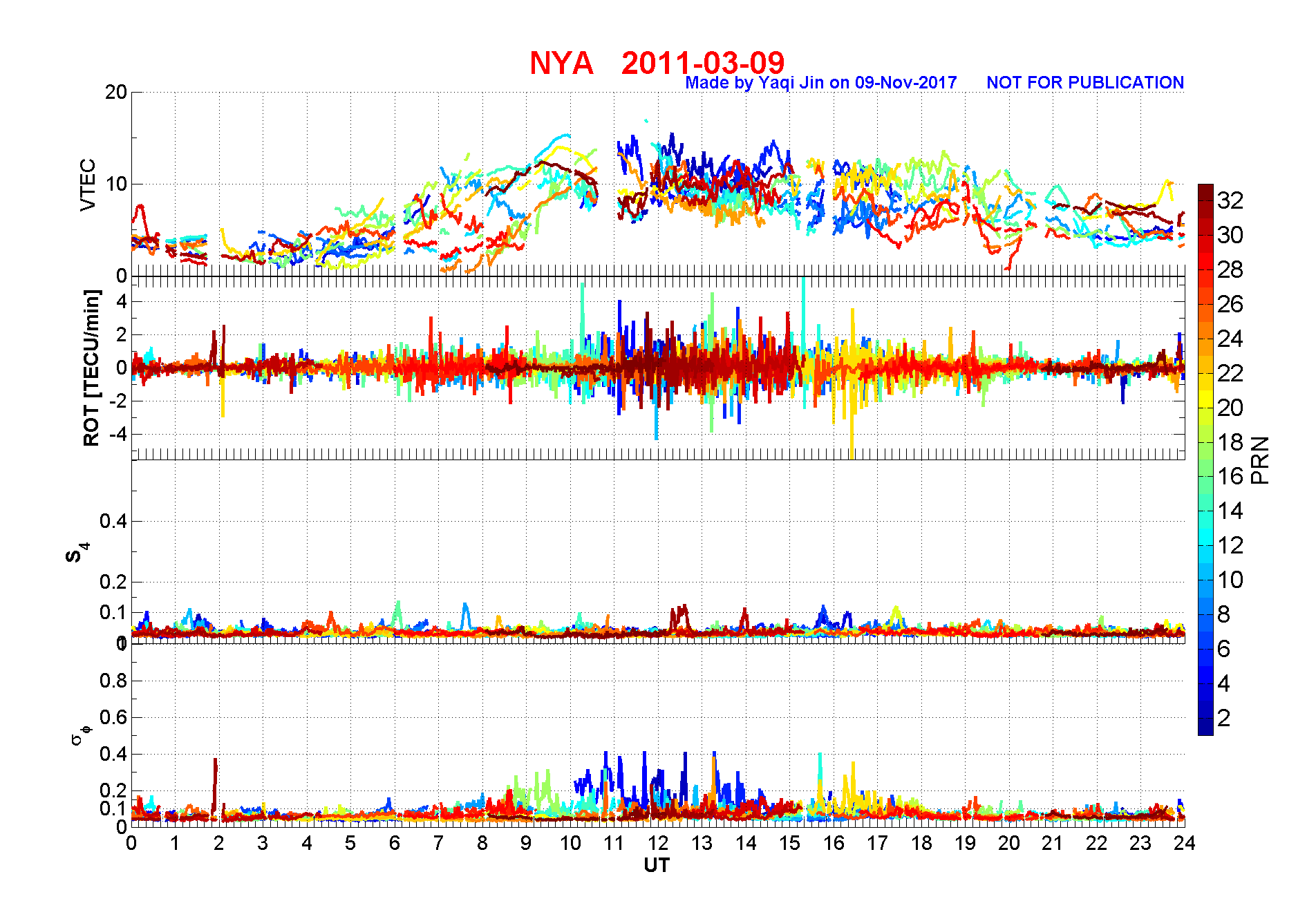Click the "4" tick on the ROT y-axis
The image size is (1316, 919).
(x=122, y=301)
